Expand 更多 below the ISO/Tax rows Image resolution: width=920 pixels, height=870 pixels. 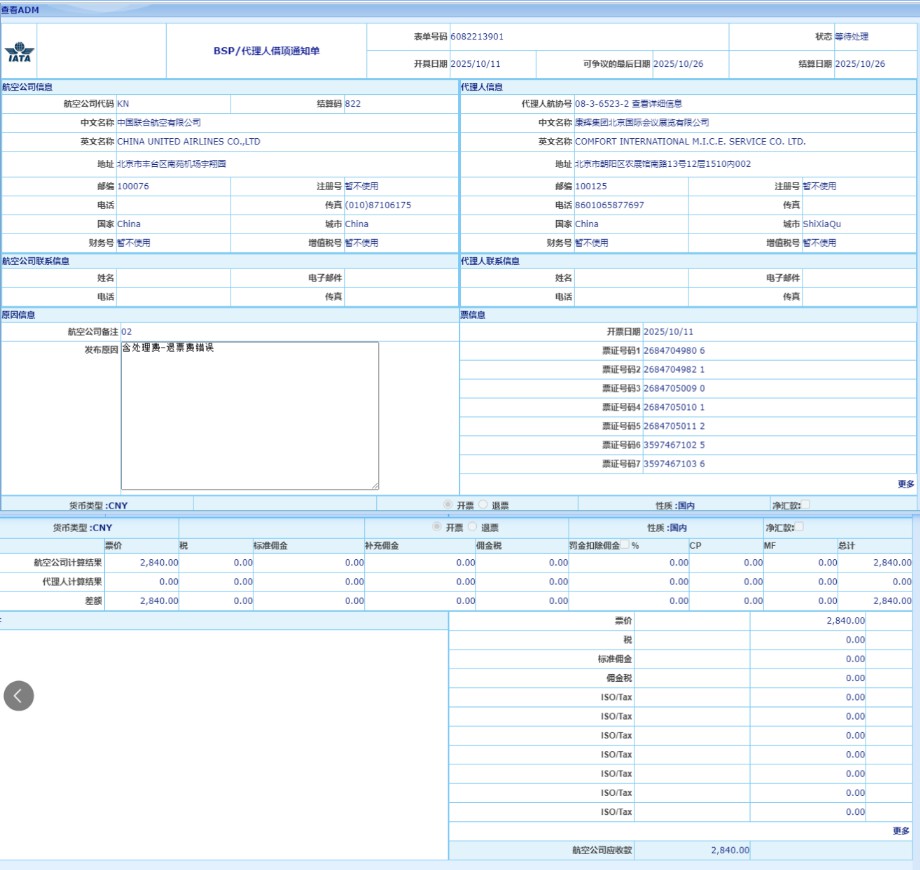tap(900, 831)
